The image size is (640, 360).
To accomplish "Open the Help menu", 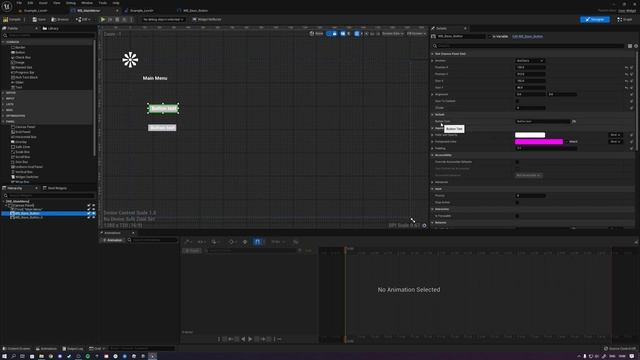I will pos(116,3).
